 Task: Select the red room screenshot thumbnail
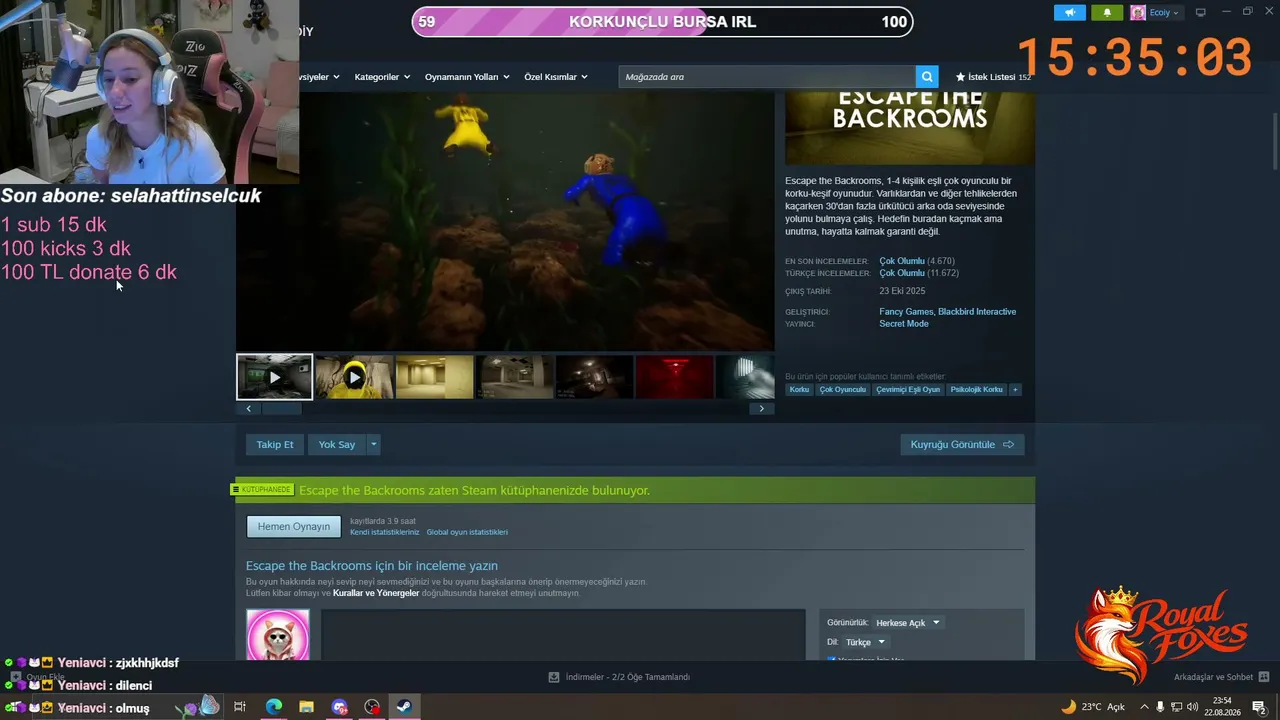click(x=675, y=377)
